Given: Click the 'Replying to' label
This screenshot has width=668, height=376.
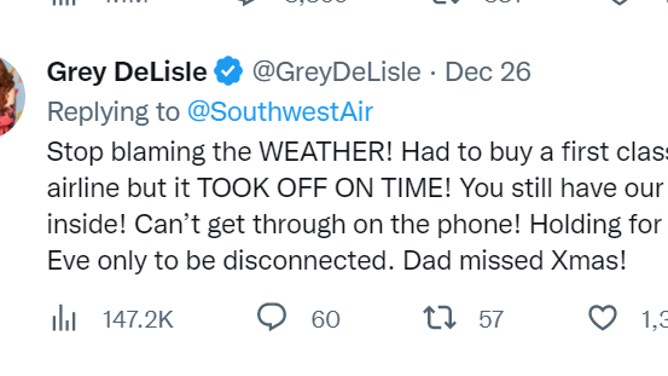Looking at the screenshot, I should tap(113, 112).
